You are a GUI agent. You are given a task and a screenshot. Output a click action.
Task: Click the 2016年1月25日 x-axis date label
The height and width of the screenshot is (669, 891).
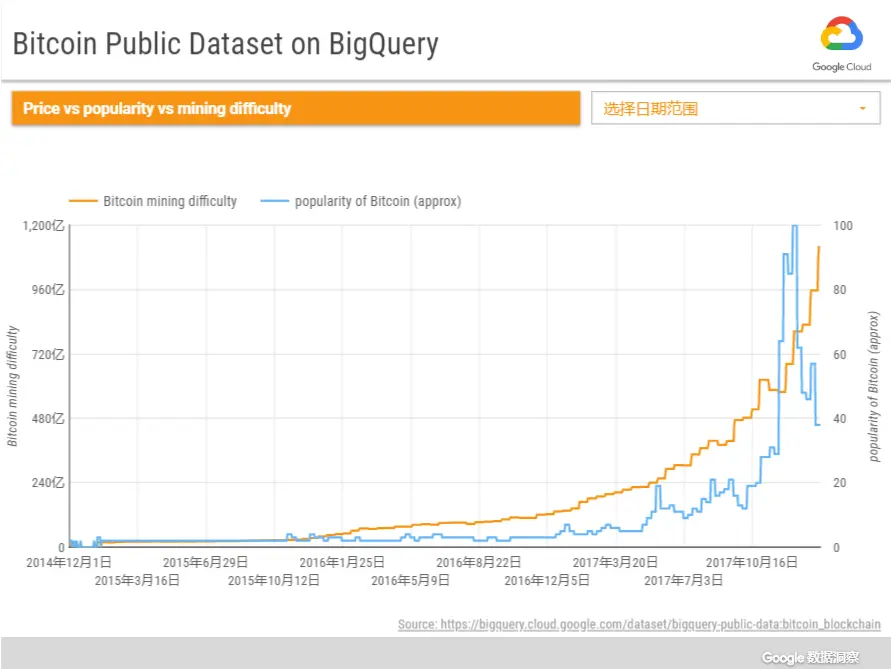(342, 562)
